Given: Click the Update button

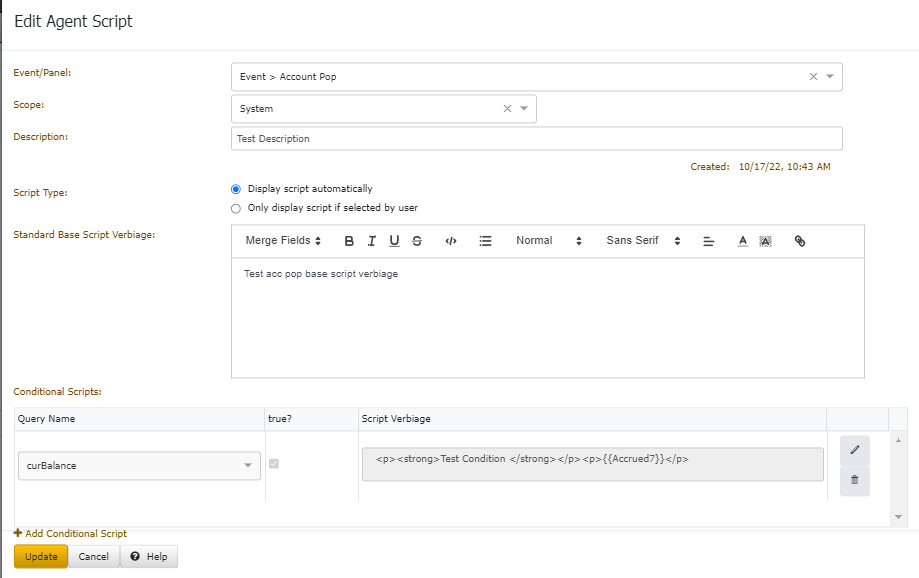Looking at the screenshot, I should tap(41, 556).
